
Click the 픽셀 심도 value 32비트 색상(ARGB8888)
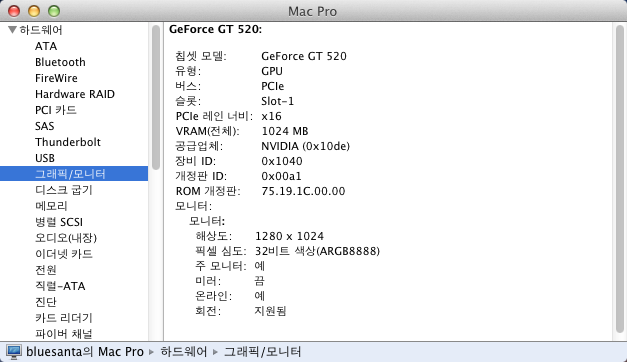coord(317,251)
